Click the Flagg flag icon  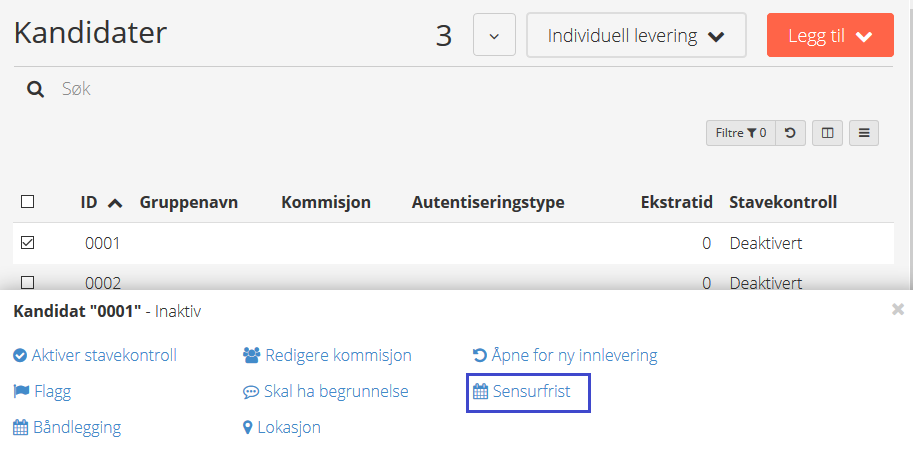[x=21, y=392]
